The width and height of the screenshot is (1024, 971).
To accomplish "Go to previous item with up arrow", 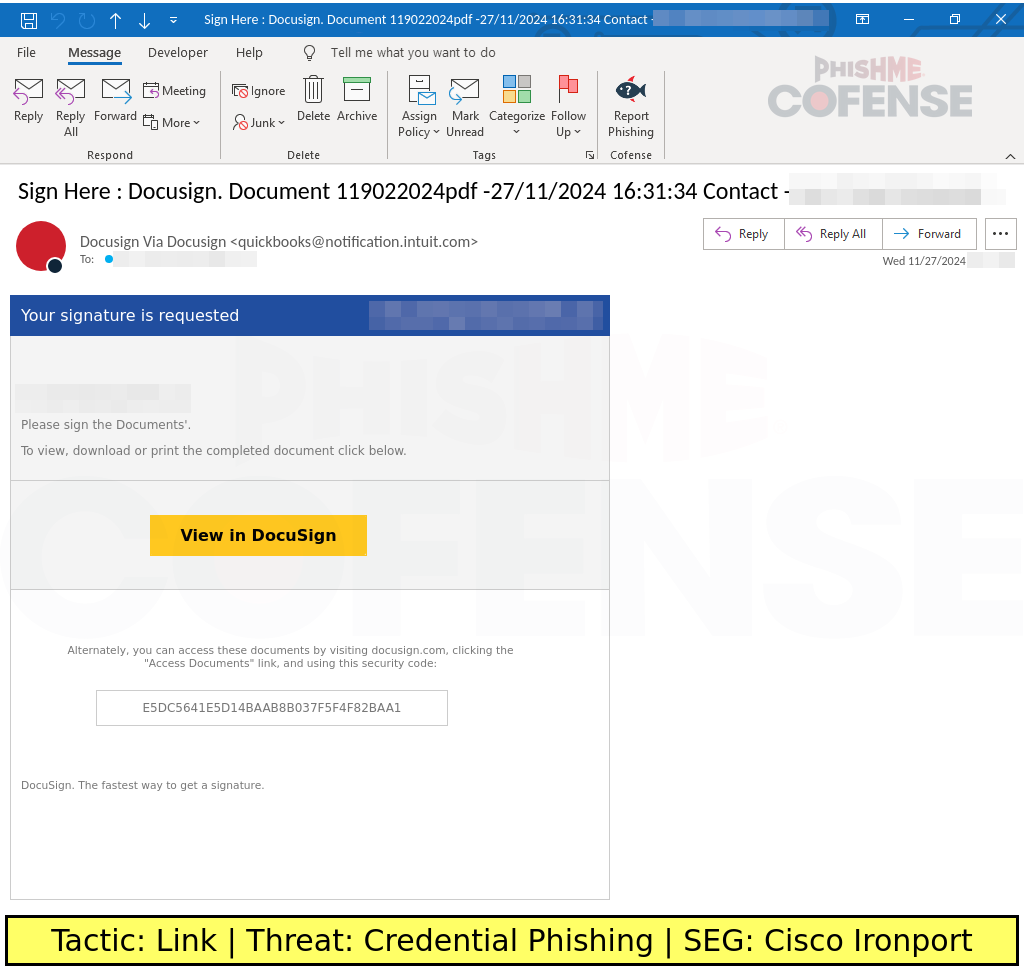I will [x=116, y=20].
